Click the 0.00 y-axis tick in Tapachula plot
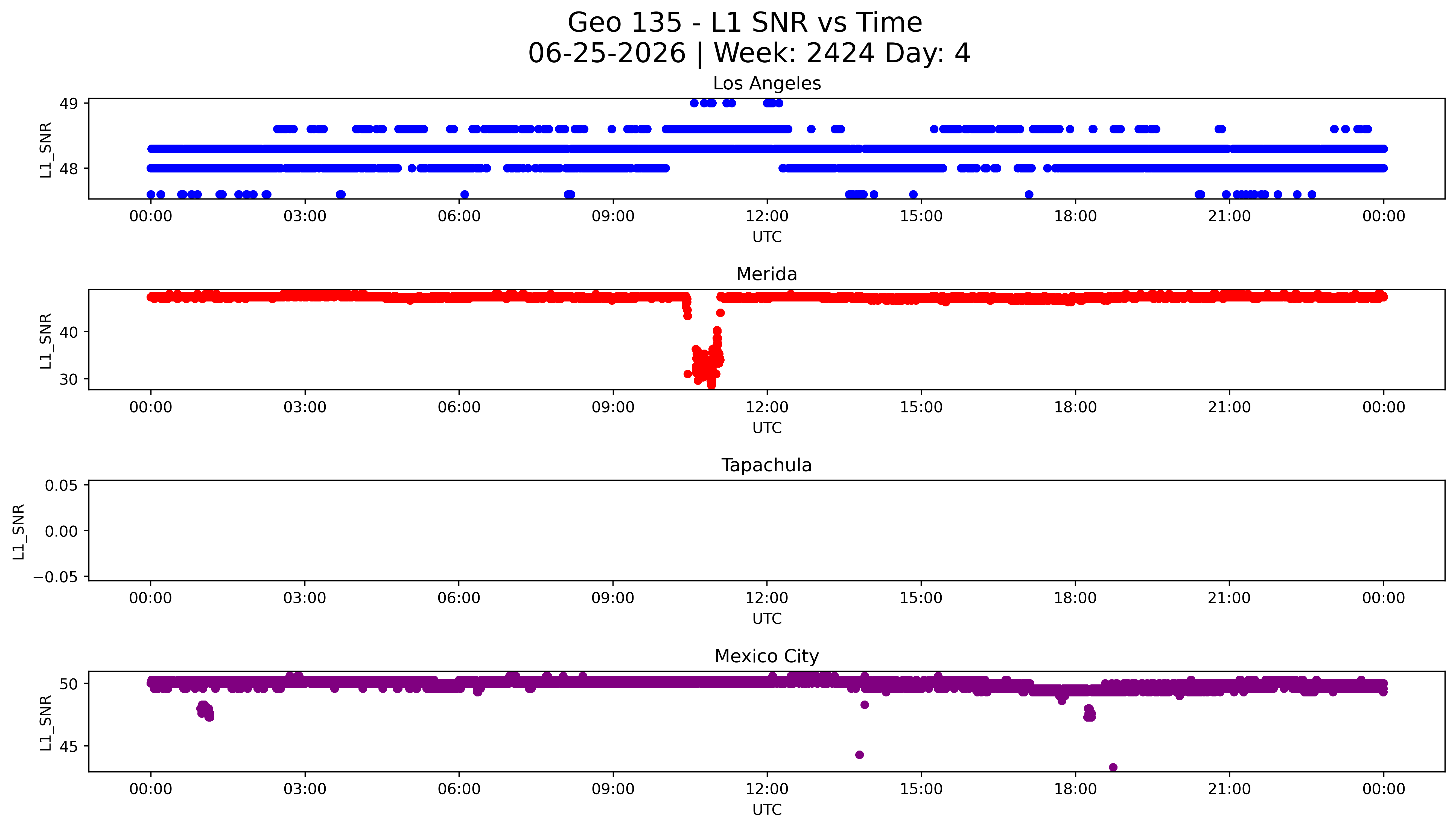The width and height of the screenshot is (1456, 829). click(62, 531)
